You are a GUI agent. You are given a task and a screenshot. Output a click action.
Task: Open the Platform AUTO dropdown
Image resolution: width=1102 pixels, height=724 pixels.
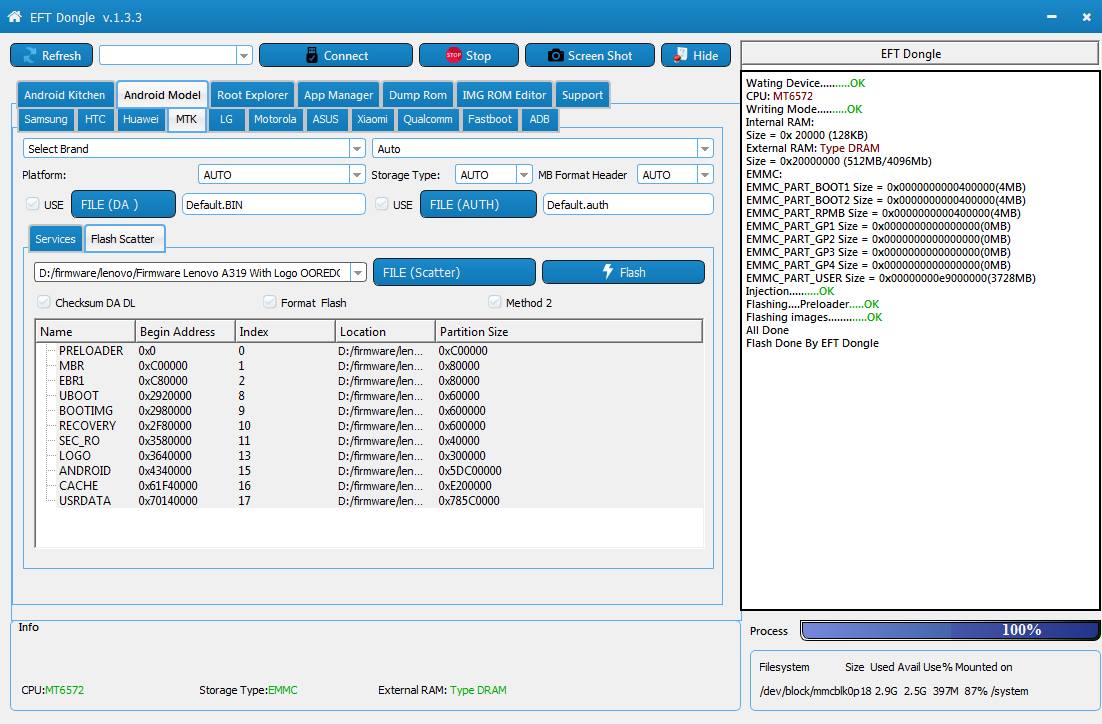coord(357,174)
